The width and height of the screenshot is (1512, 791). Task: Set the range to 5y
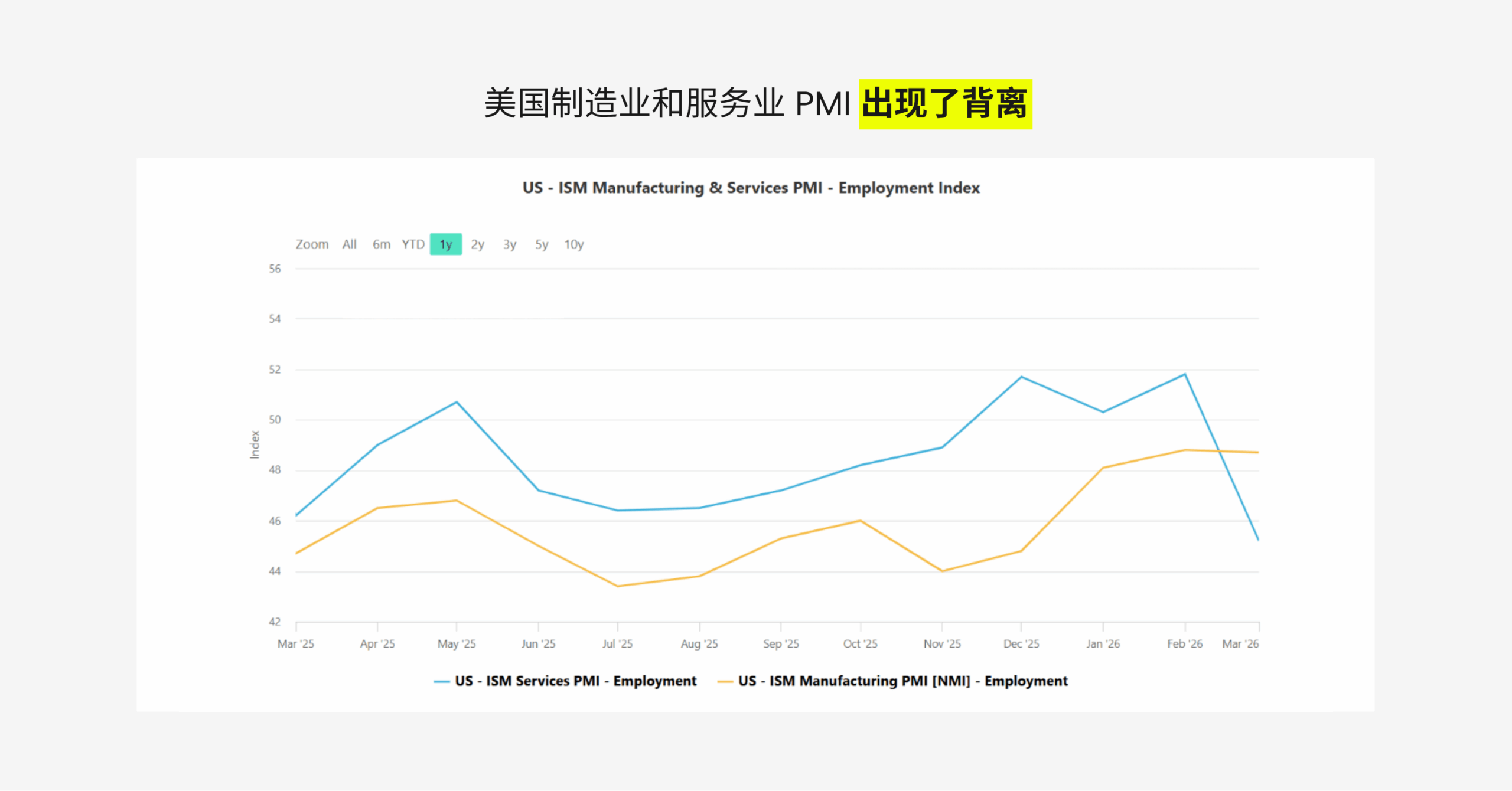click(x=541, y=244)
